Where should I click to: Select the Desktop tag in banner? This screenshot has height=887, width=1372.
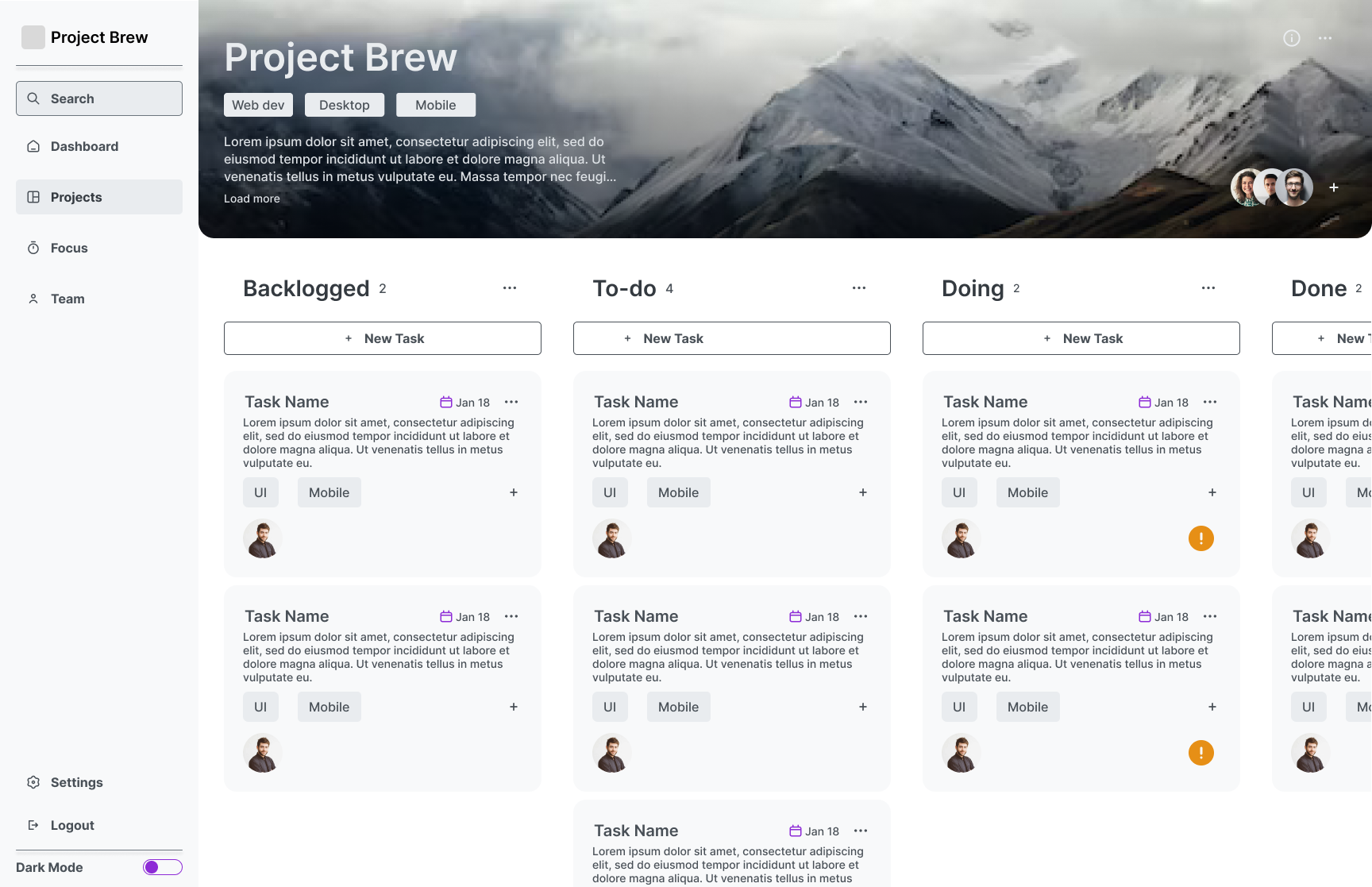(x=345, y=105)
